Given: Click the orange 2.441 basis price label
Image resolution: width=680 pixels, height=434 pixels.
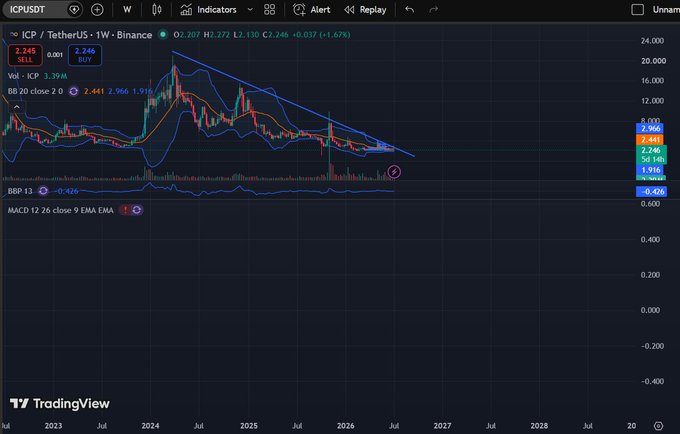Looking at the screenshot, I should click(650, 140).
